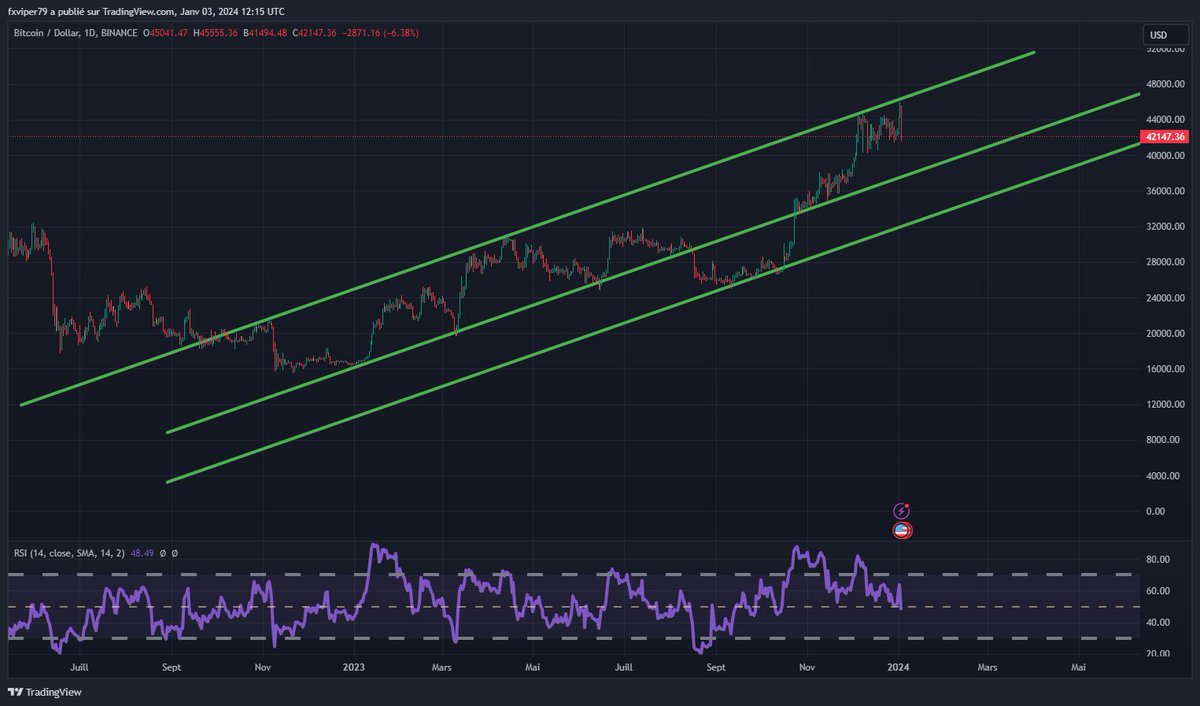Click the 48000.00 price axis label

(x=1165, y=84)
